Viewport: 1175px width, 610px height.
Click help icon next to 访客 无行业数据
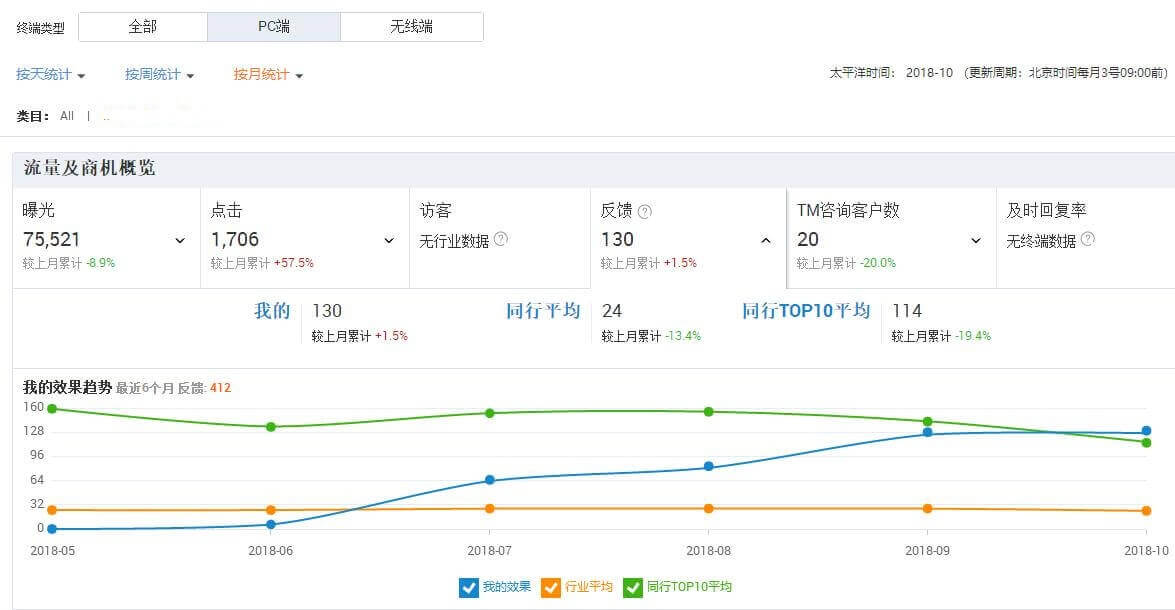pos(501,239)
